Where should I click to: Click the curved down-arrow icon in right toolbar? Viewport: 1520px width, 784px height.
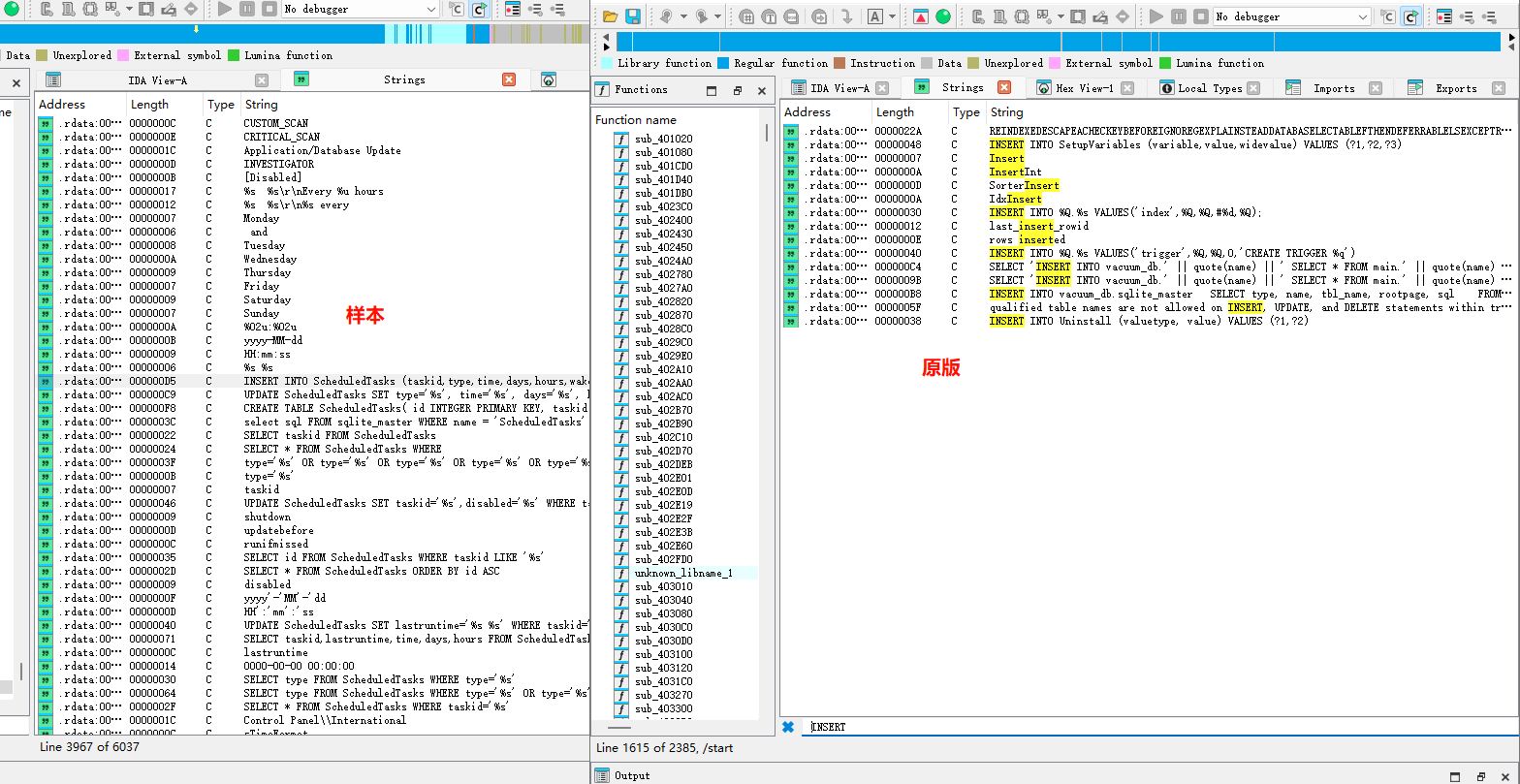pos(846,16)
